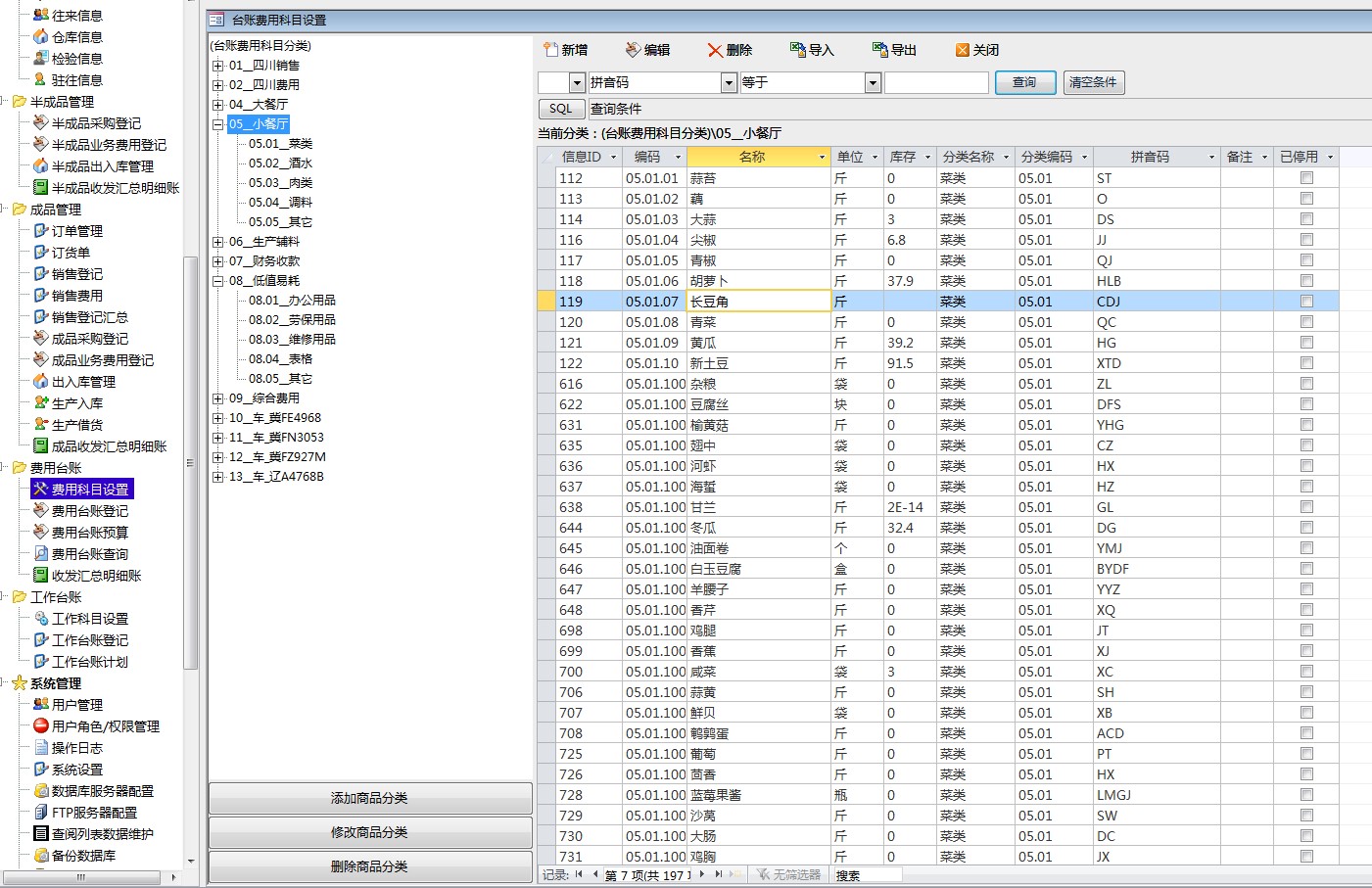Open the 拼音码 field dropdown
Viewport: 1372px width, 888px height.
[x=729, y=83]
